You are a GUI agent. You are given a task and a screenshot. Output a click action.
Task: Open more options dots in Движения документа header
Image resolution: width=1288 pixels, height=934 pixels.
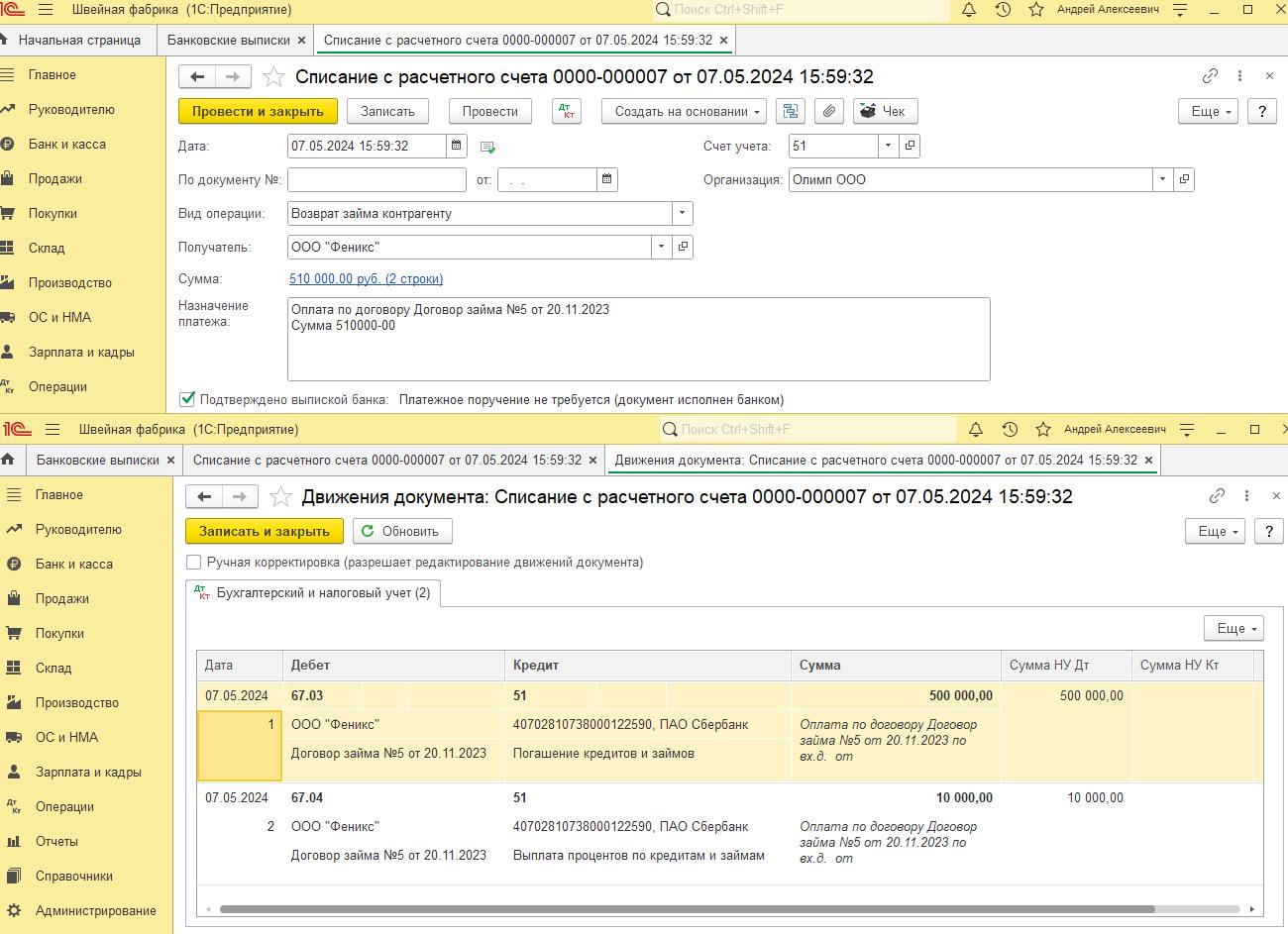[1246, 495]
